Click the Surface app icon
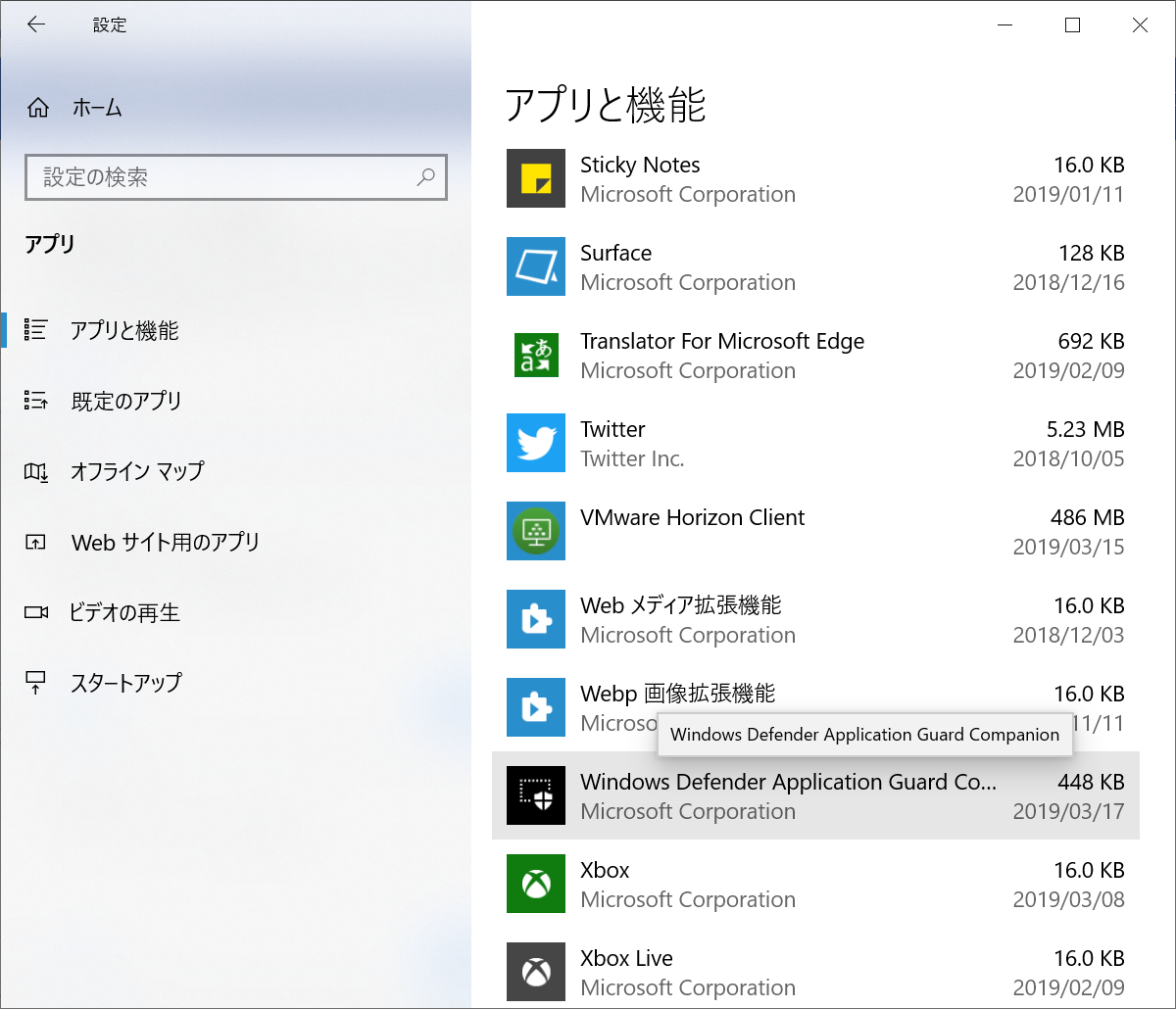This screenshot has height=1009, width=1176. [x=536, y=266]
